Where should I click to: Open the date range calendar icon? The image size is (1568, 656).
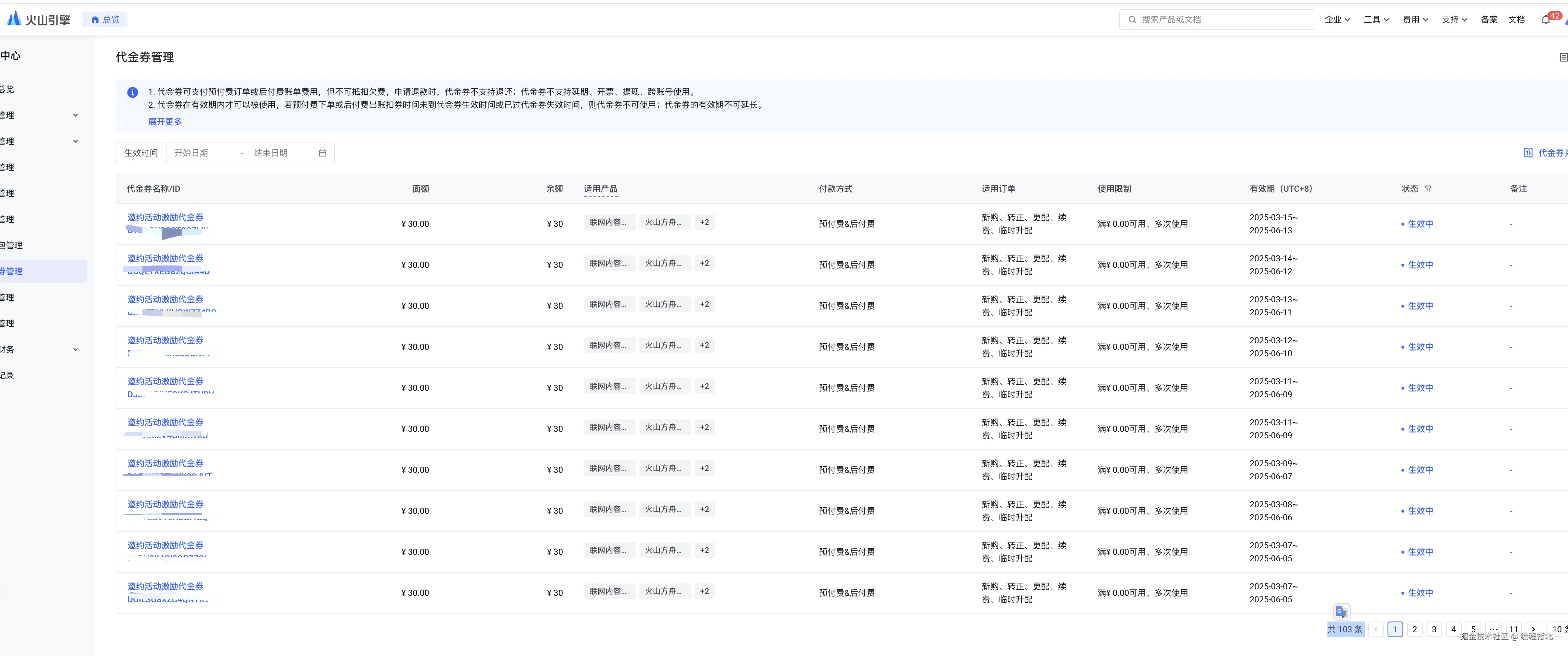323,153
